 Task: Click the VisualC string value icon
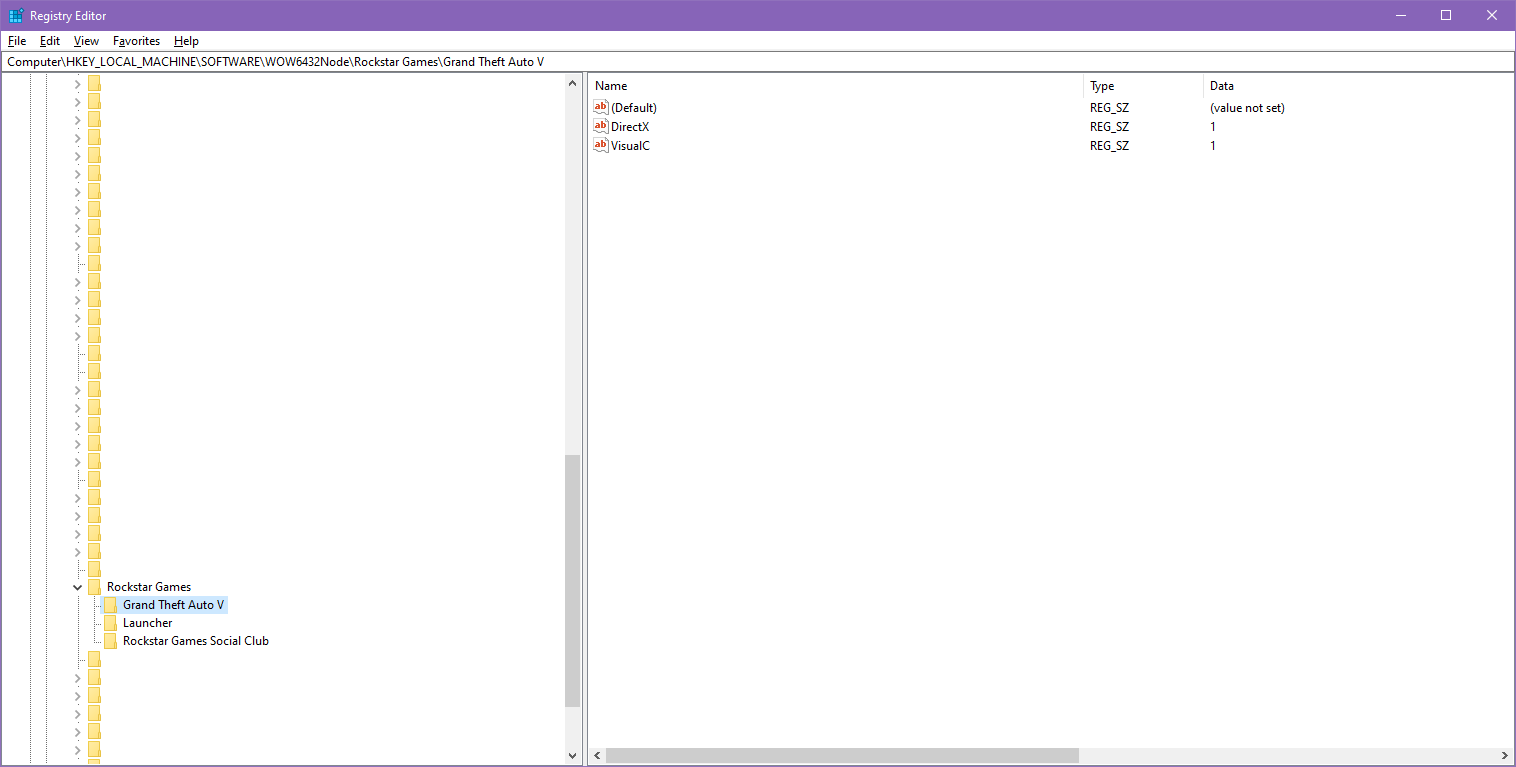[x=601, y=145]
